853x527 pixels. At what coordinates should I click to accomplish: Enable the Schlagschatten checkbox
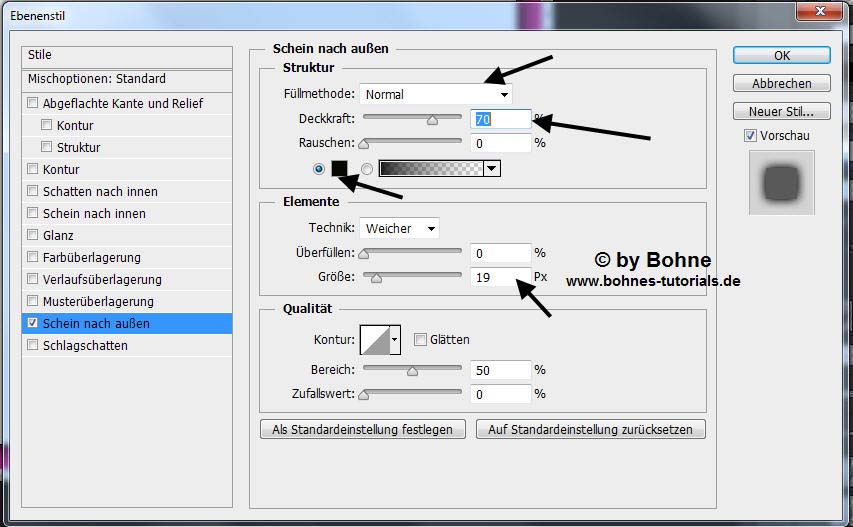33,346
